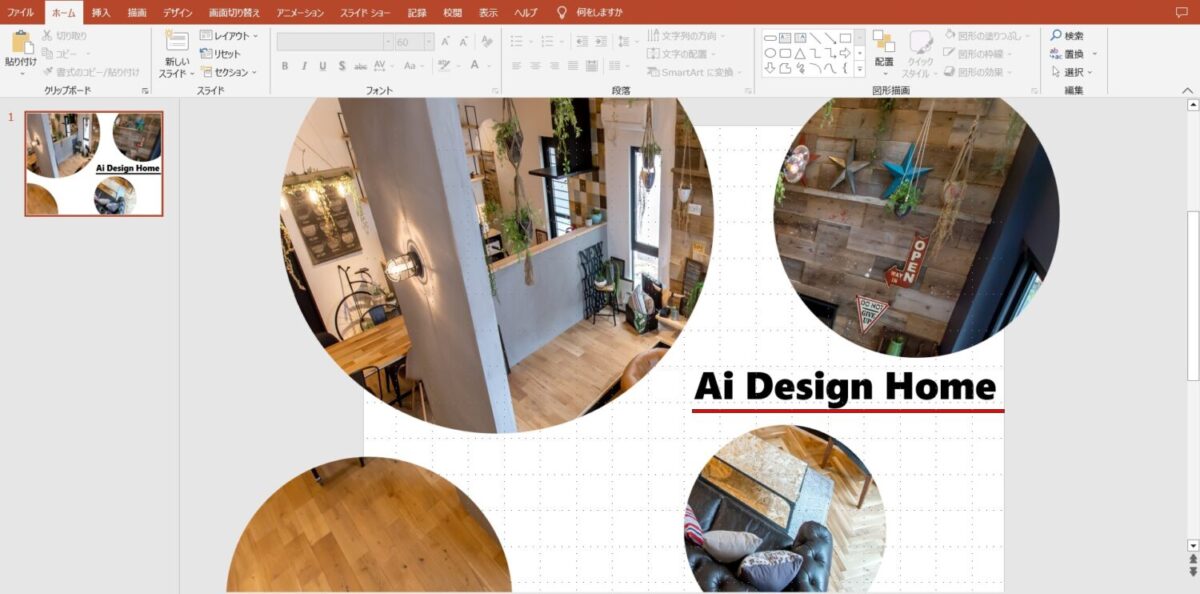Open the paragraph group dialog launcher
The width and height of the screenshot is (1200, 594).
pos(748,91)
